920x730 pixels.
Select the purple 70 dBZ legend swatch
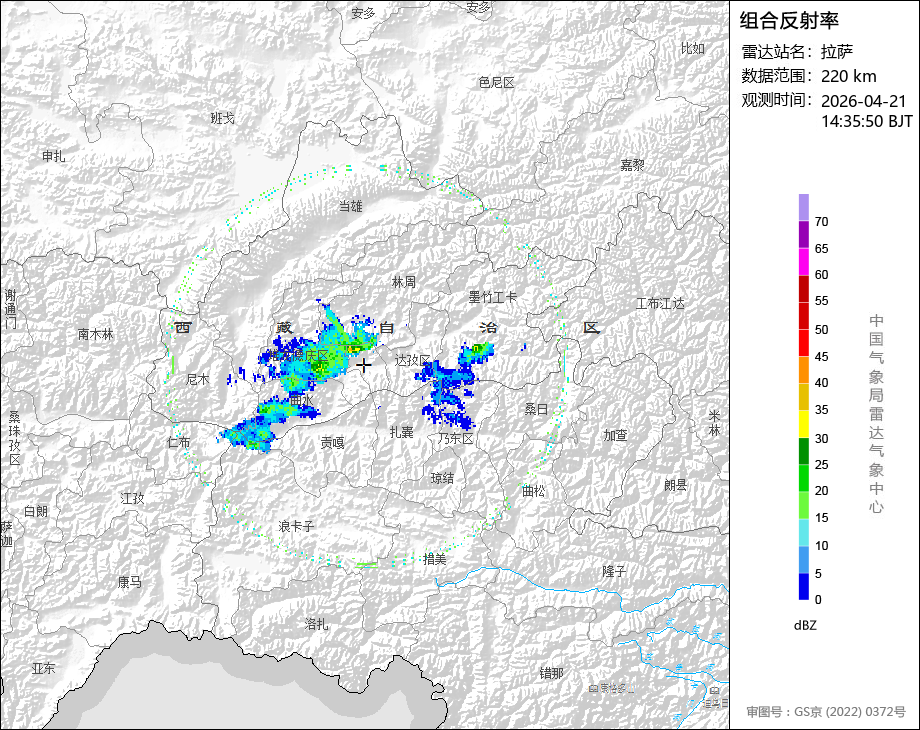click(x=804, y=207)
